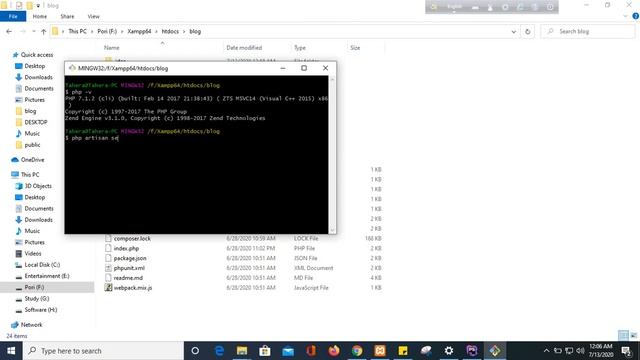Open the Home ribbon tab
Viewport: 640px width, 360px height.
pos(40,16)
